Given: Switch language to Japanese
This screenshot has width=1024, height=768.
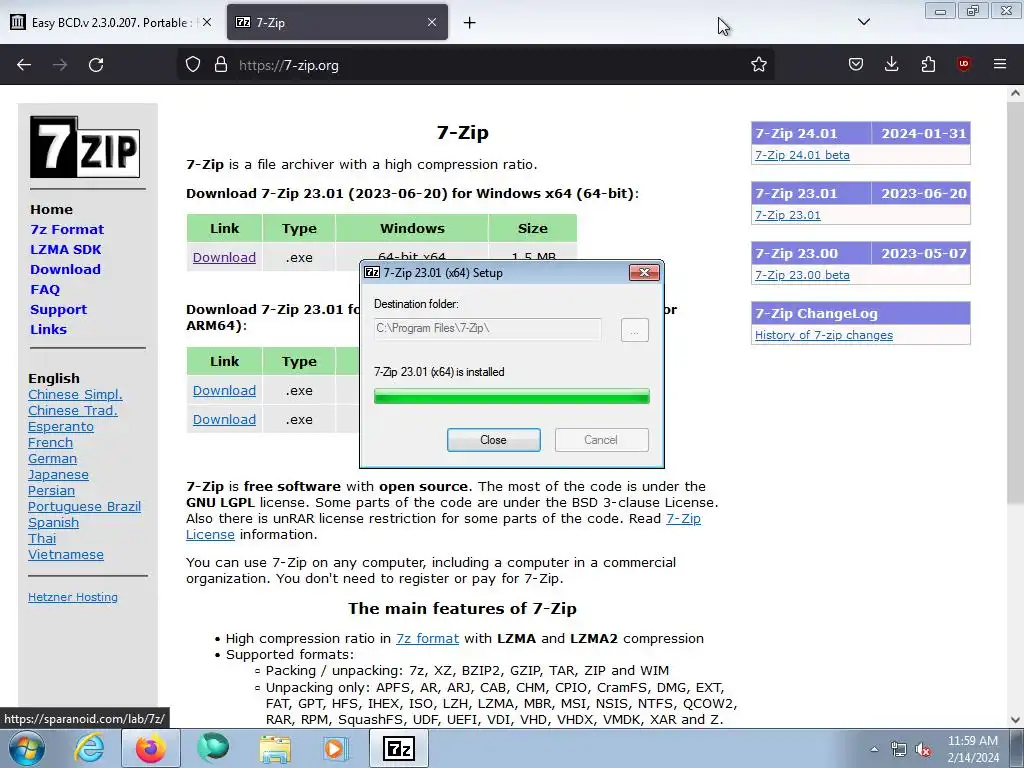Looking at the screenshot, I should pos(58,475).
